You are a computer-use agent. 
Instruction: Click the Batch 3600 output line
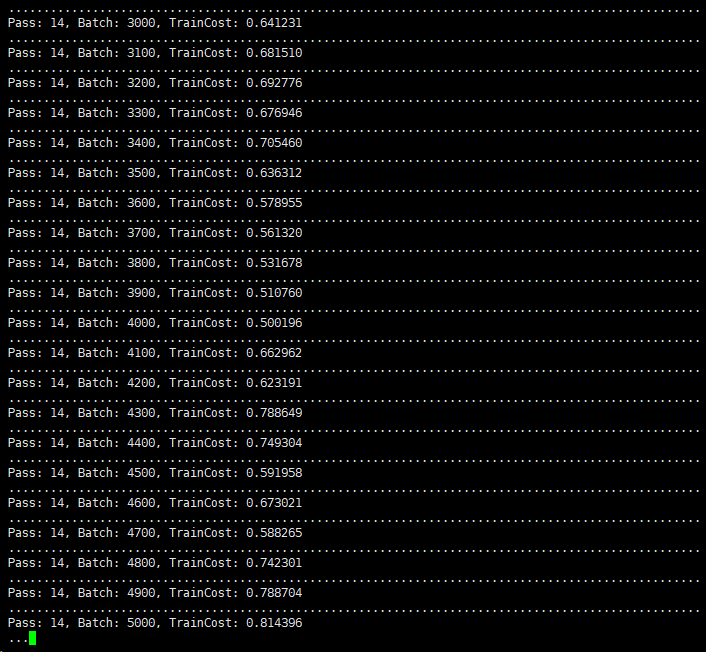click(x=155, y=203)
